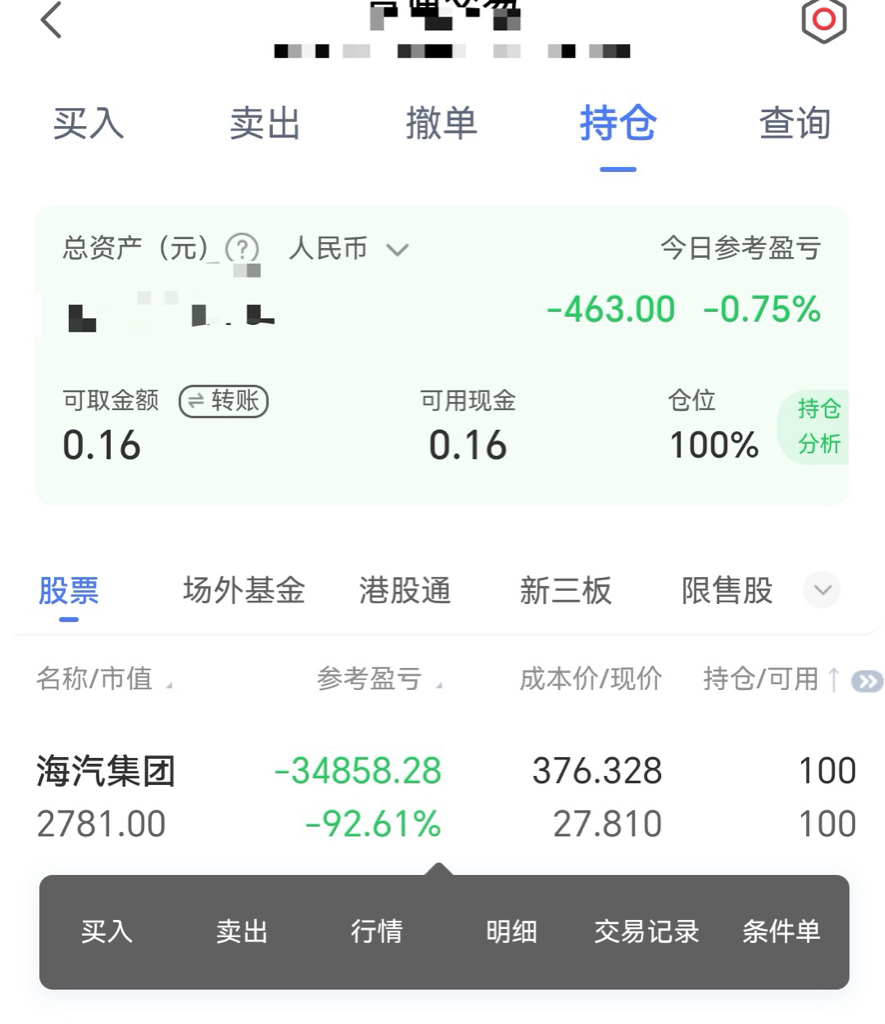Open the 查询 tab

[795, 123]
